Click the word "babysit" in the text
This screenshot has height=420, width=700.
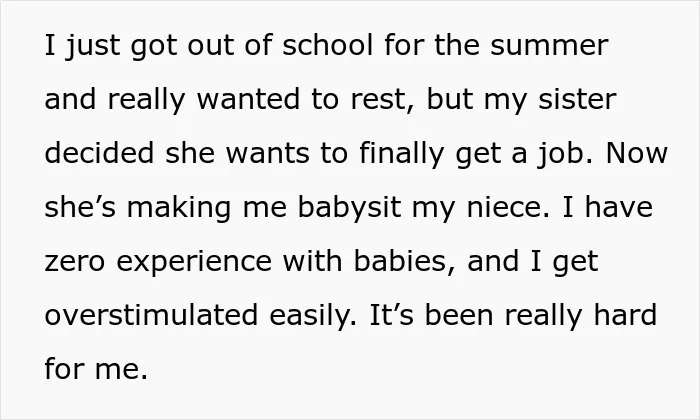(x=349, y=209)
